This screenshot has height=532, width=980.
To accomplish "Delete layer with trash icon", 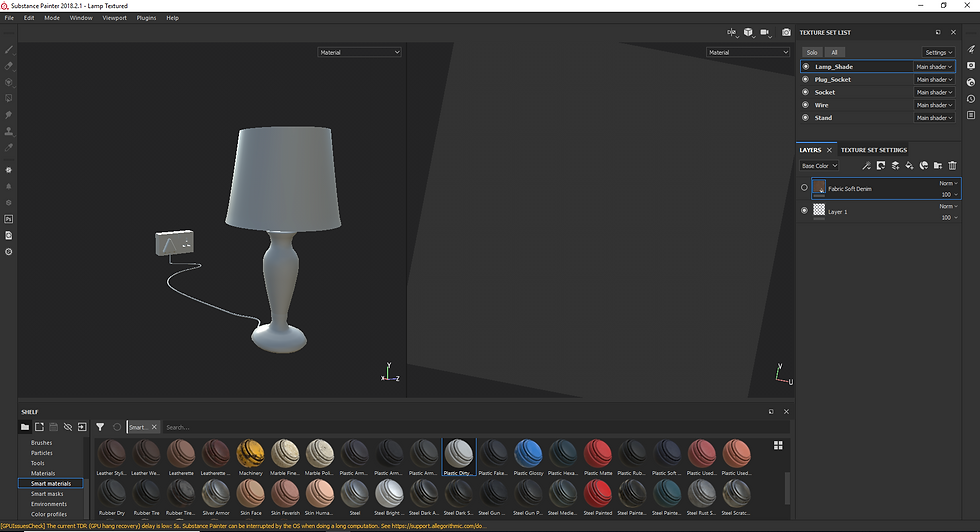I will click(952, 166).
